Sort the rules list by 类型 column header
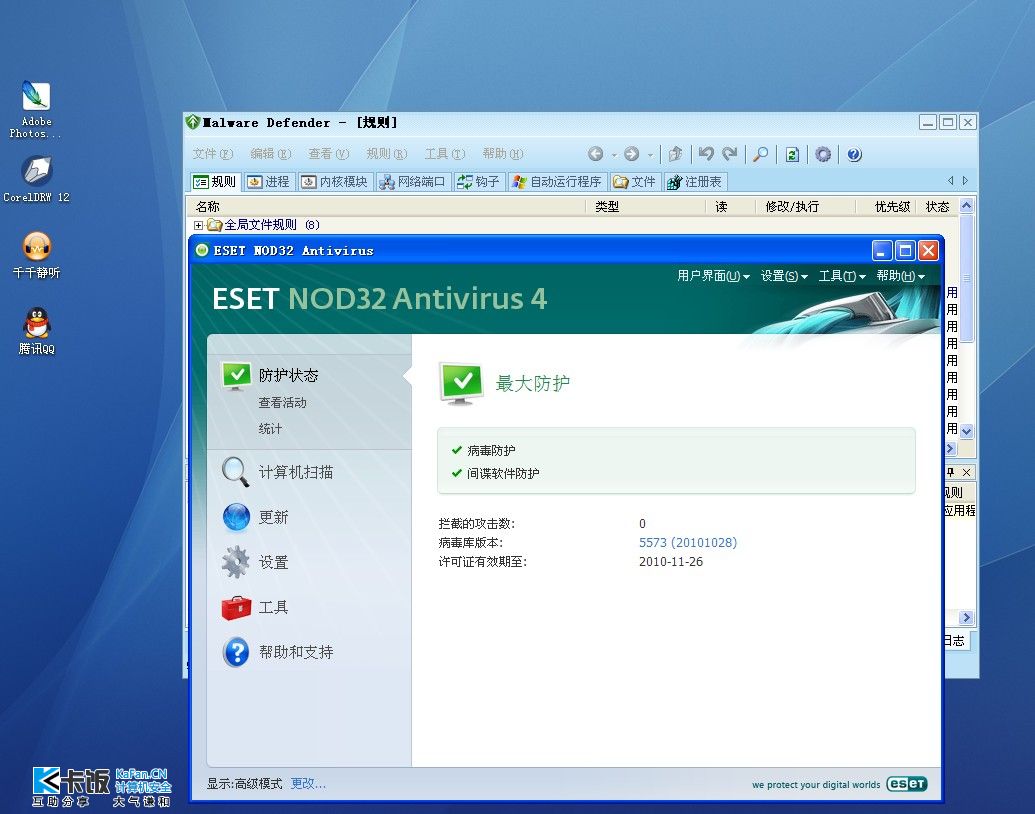Image resolution: width=1035 pixels, height=814 pixels. click(x=645, y=207)
